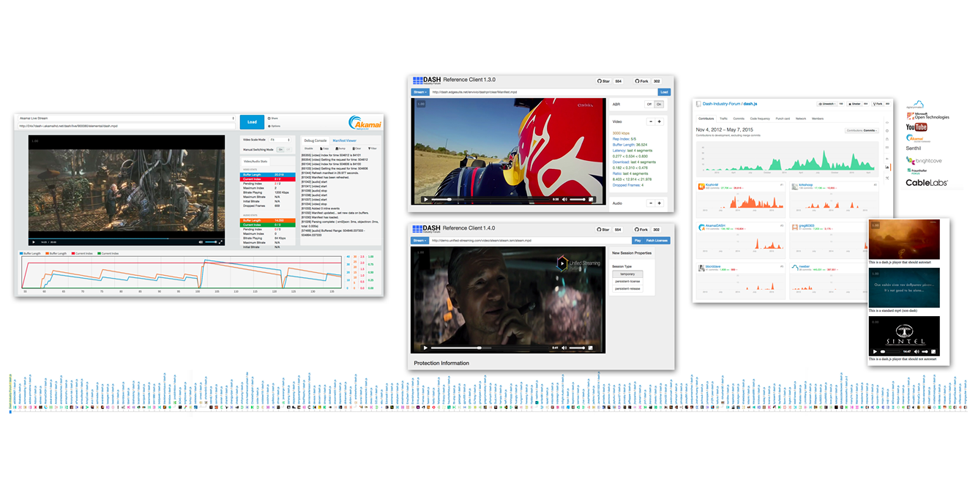Click Star button in Reference Client 1.3.0
The height and width of the screenshot is (485, 970).
603,81
